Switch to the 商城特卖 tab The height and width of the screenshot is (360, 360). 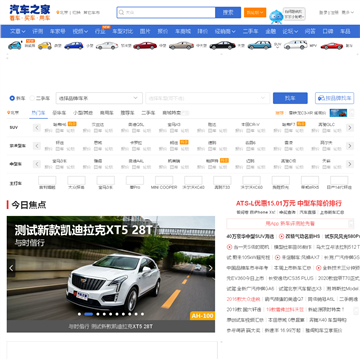(x=172, y=113)
